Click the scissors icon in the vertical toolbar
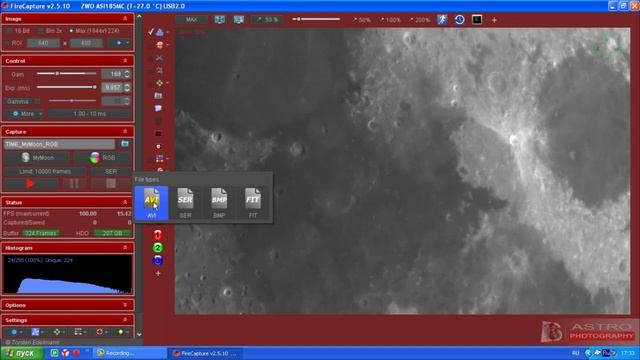 [159, 58]
